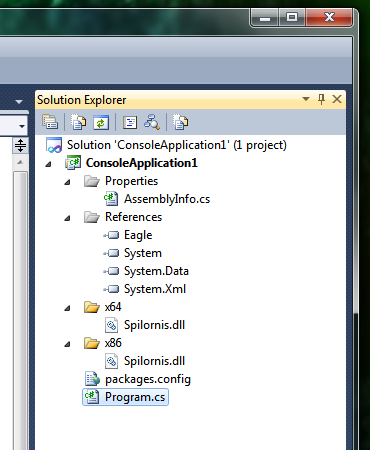
Task: Click the packages.config file icon
Action: (x=92, y=379)
